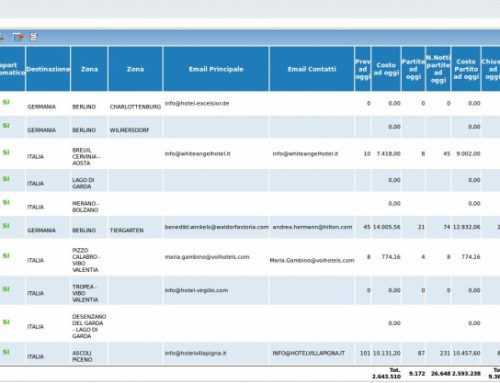Screen dimensions: 500x383
Task: Click the 87 value in Ascoli Piceno row
Action: [421, 353]
